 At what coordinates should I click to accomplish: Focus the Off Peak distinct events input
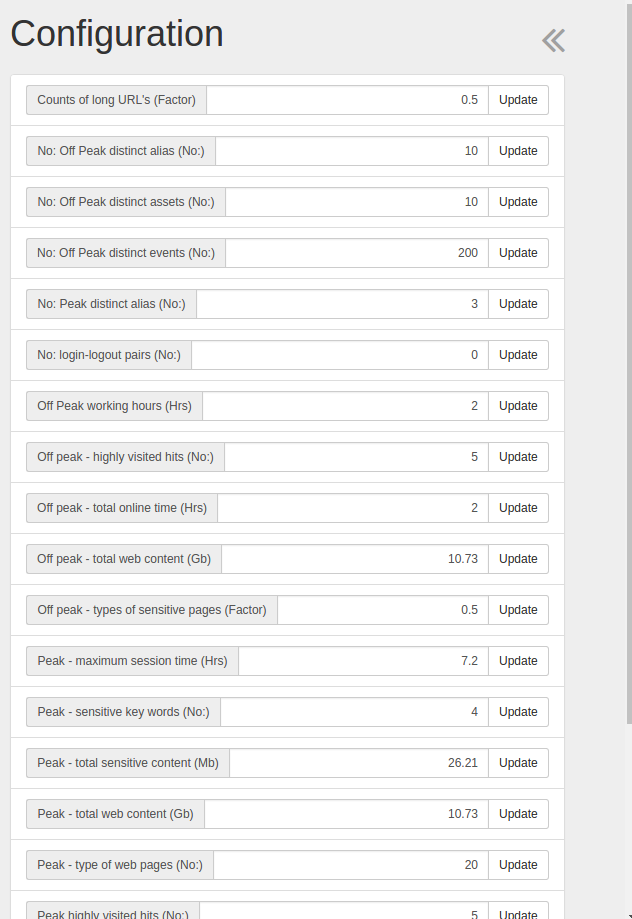(356, 253)
